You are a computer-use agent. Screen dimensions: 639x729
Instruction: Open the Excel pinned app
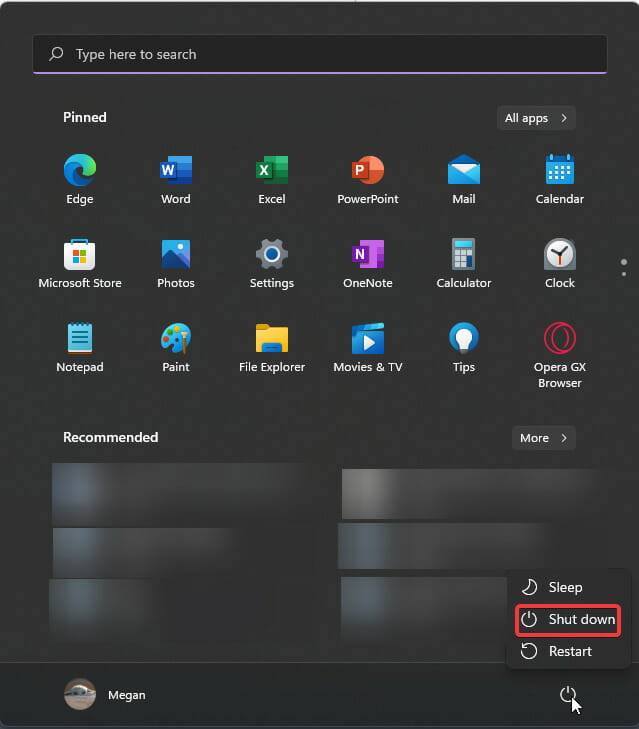(272, 172)
